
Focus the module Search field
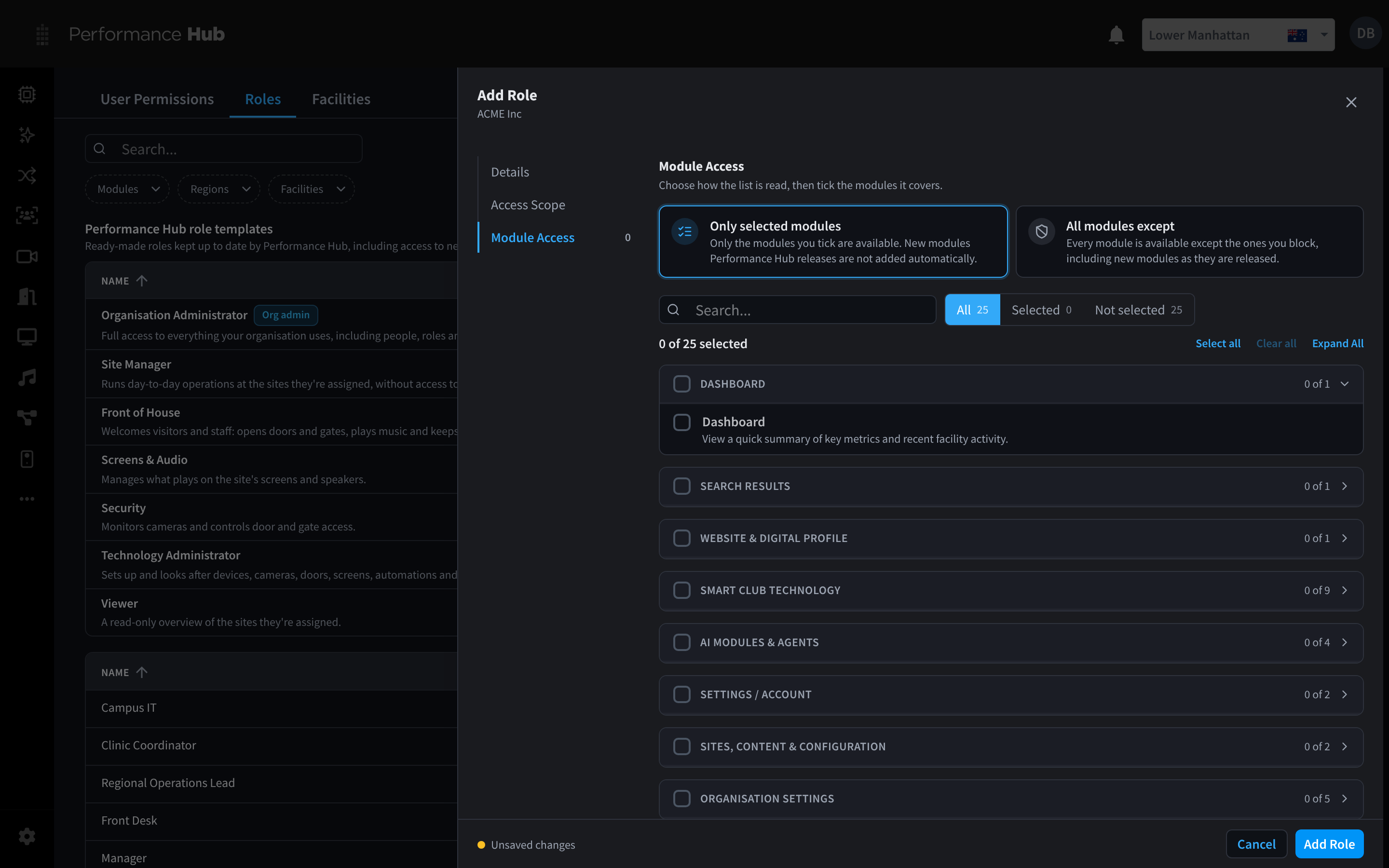[797, 310]
